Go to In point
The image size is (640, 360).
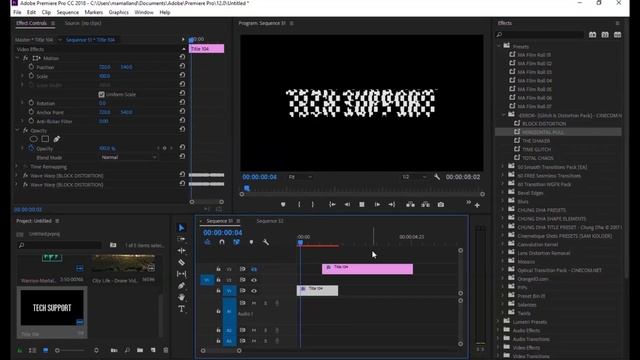[332, 204]
